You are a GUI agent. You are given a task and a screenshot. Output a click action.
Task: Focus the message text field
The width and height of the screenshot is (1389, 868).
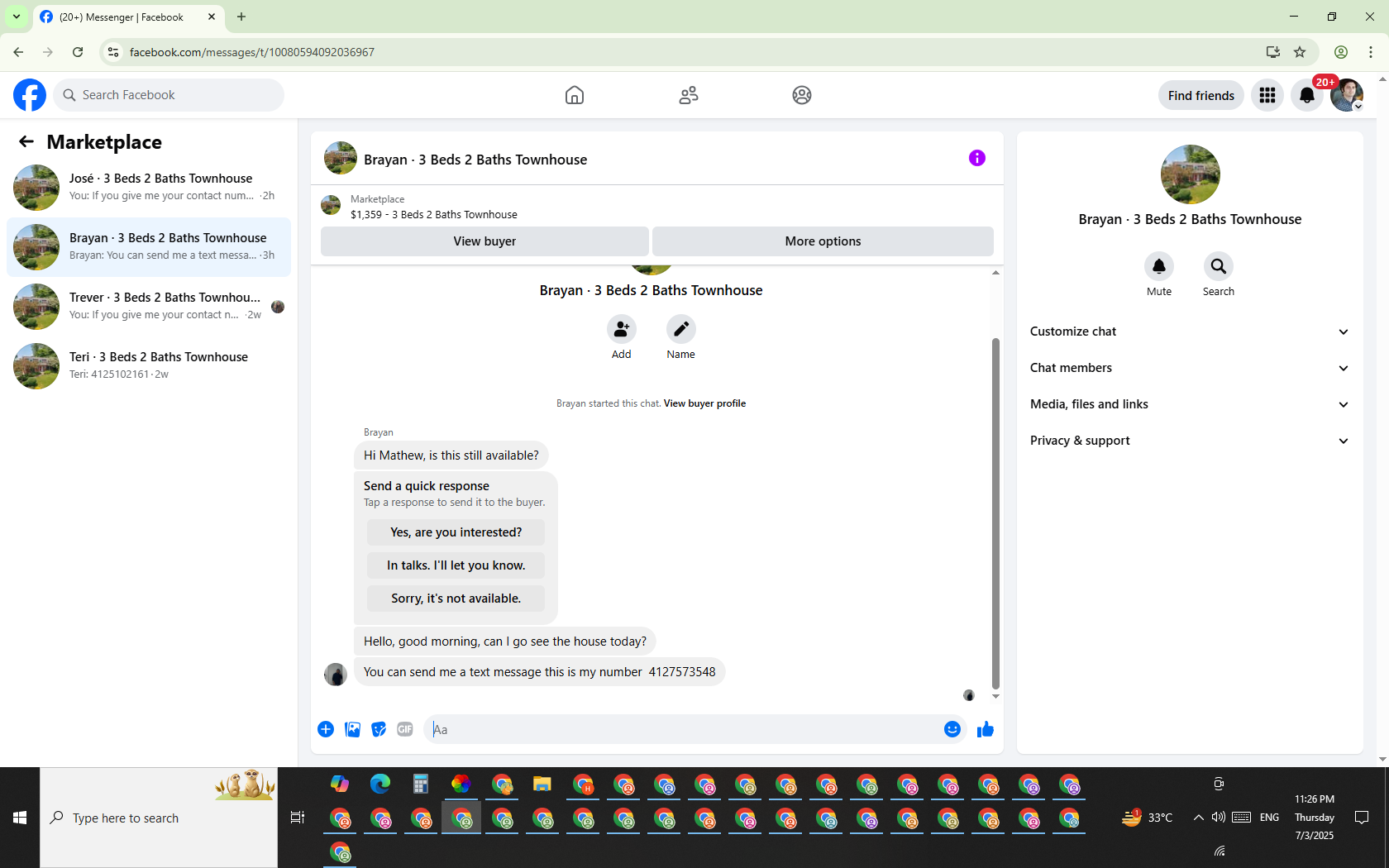[683, 729]
